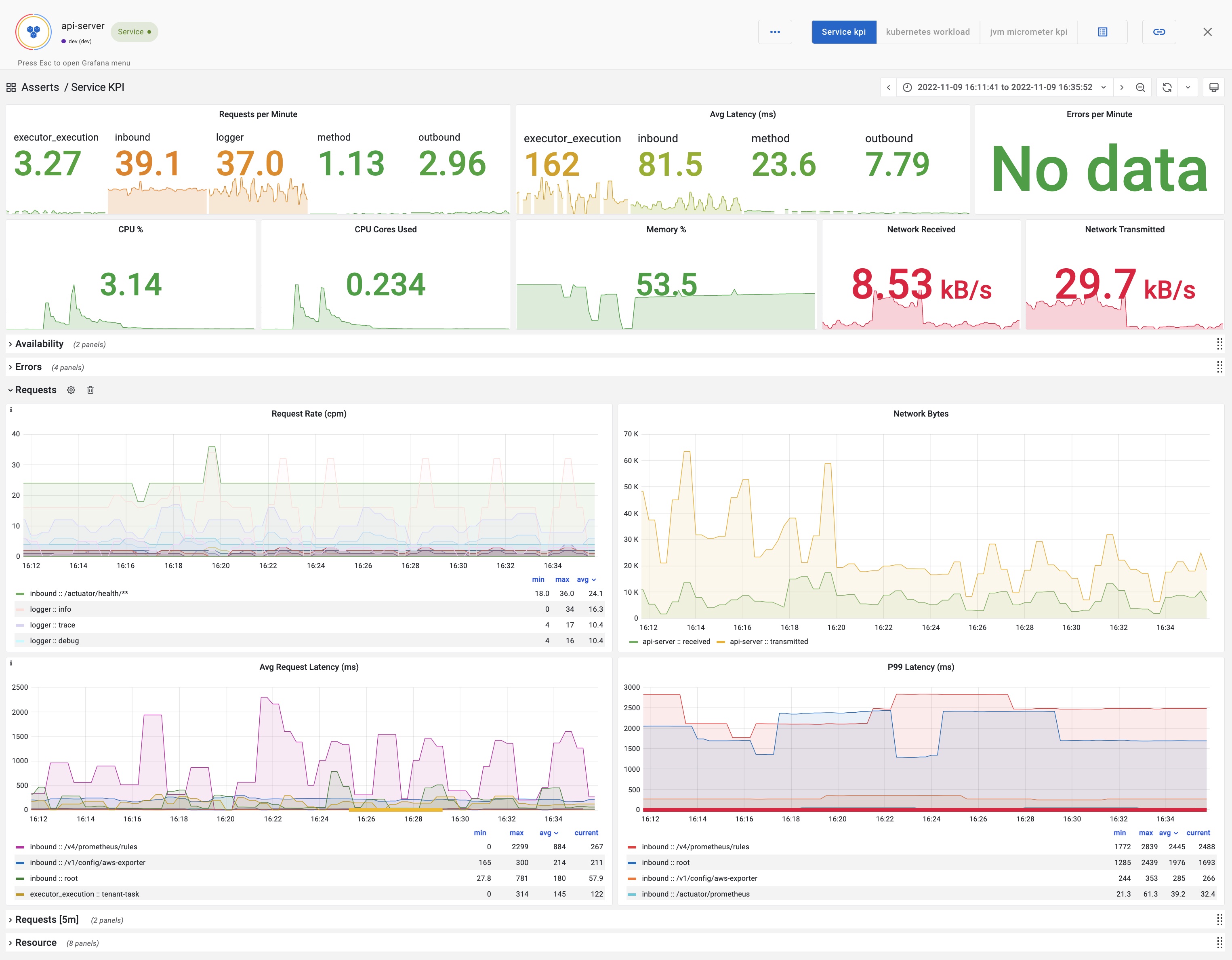This screenshot has height=960, width=1232.
Task: Click the Asserts dashboards grid icon
Action: point(11,87)
